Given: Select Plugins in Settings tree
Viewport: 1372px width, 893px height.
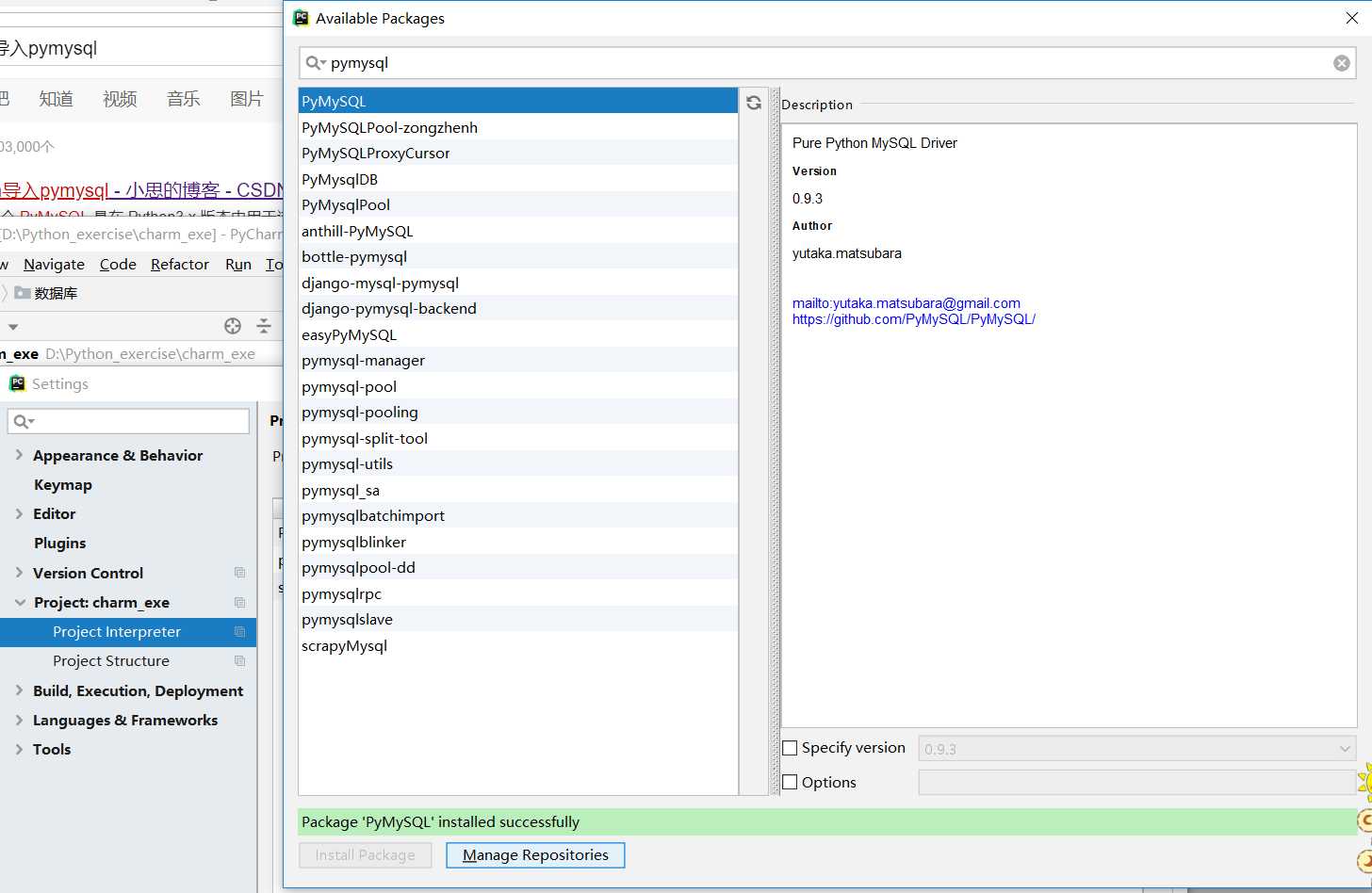Looking at the screenshot, I should (60, 543).
